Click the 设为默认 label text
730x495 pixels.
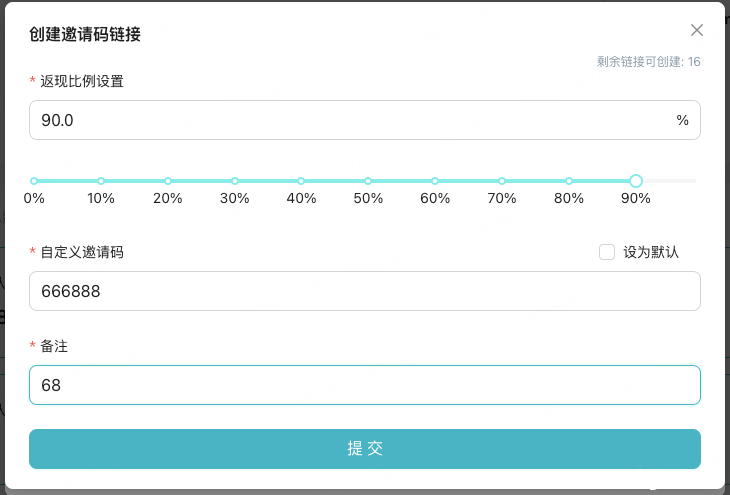pos(651,252)
